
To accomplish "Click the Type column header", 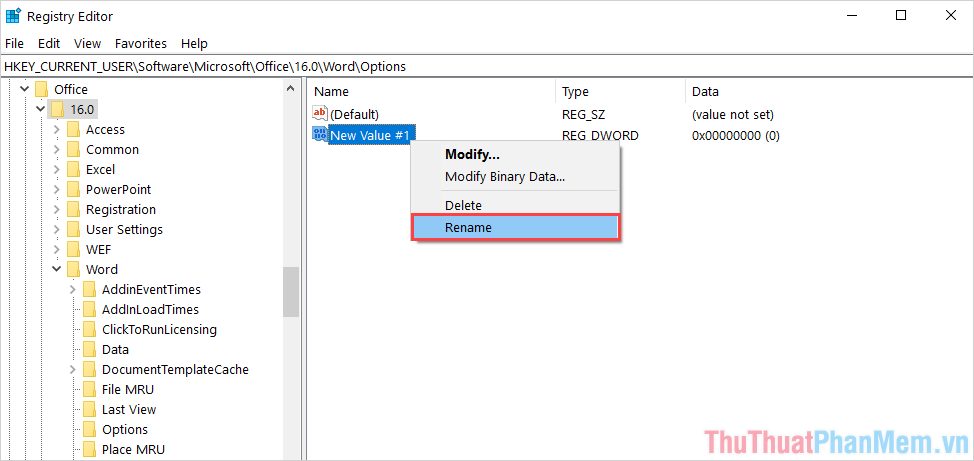I will [x=620, y=91].
